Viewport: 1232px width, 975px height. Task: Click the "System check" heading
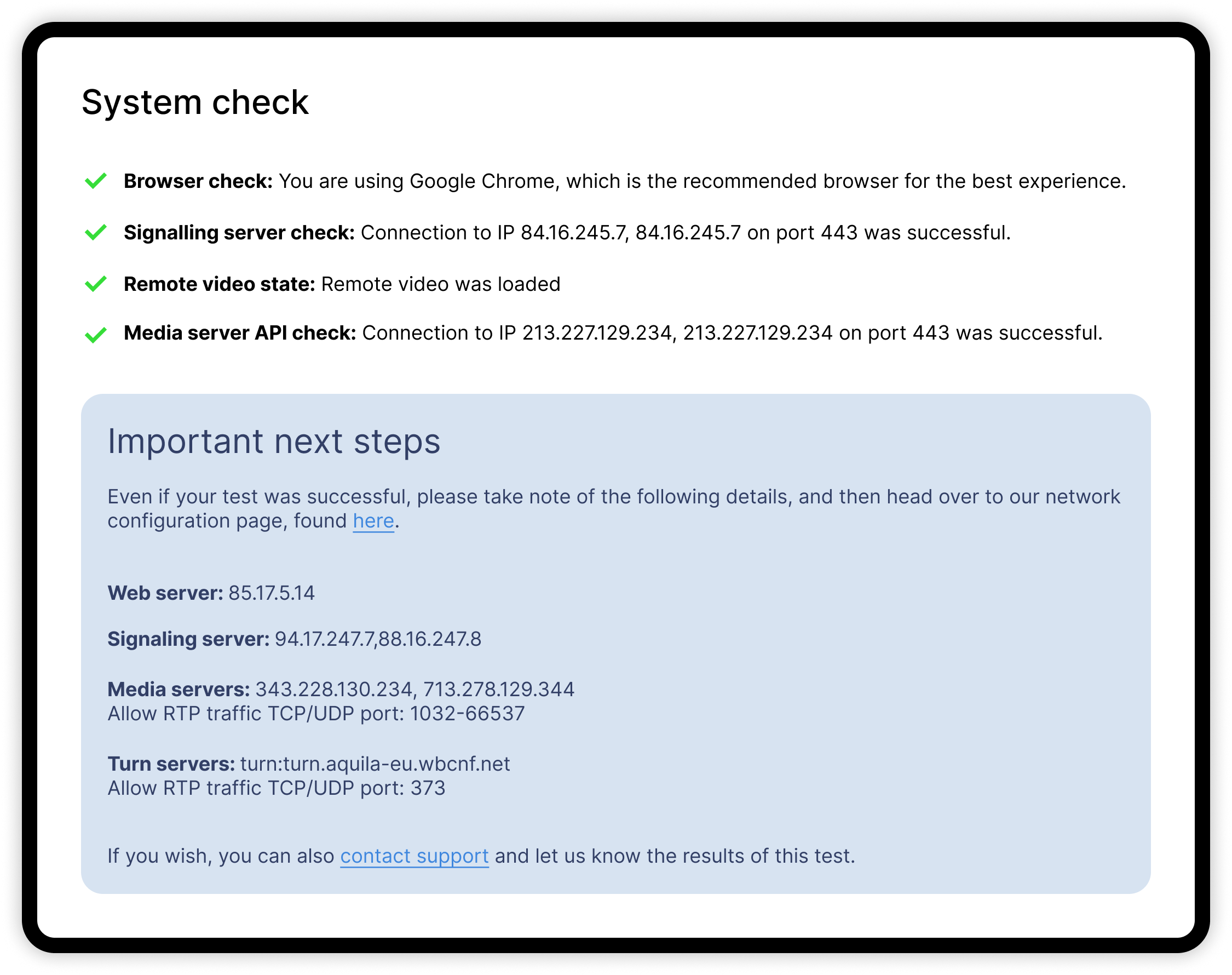(x=195, y=103)
